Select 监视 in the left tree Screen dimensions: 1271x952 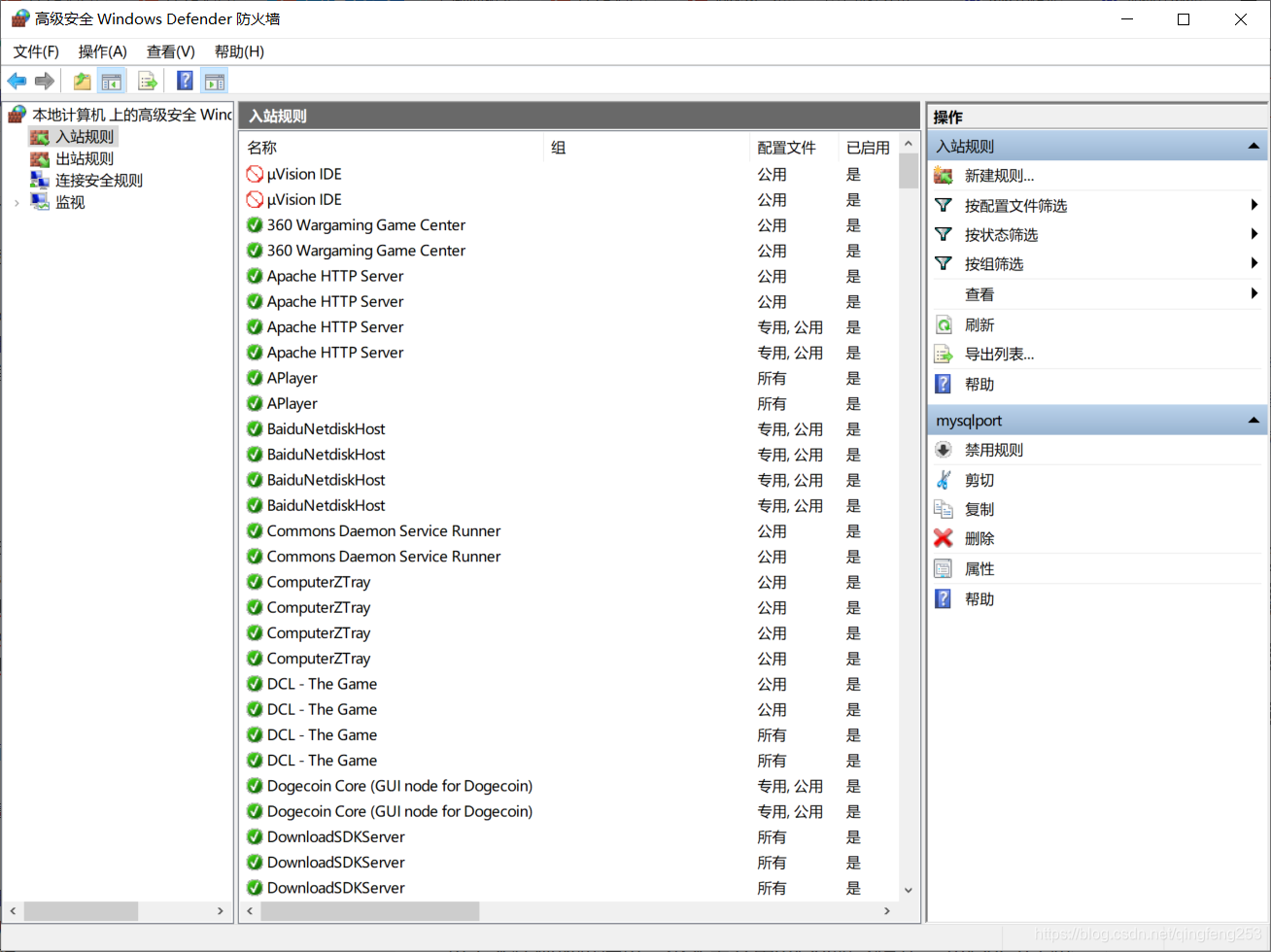[70, 202]
